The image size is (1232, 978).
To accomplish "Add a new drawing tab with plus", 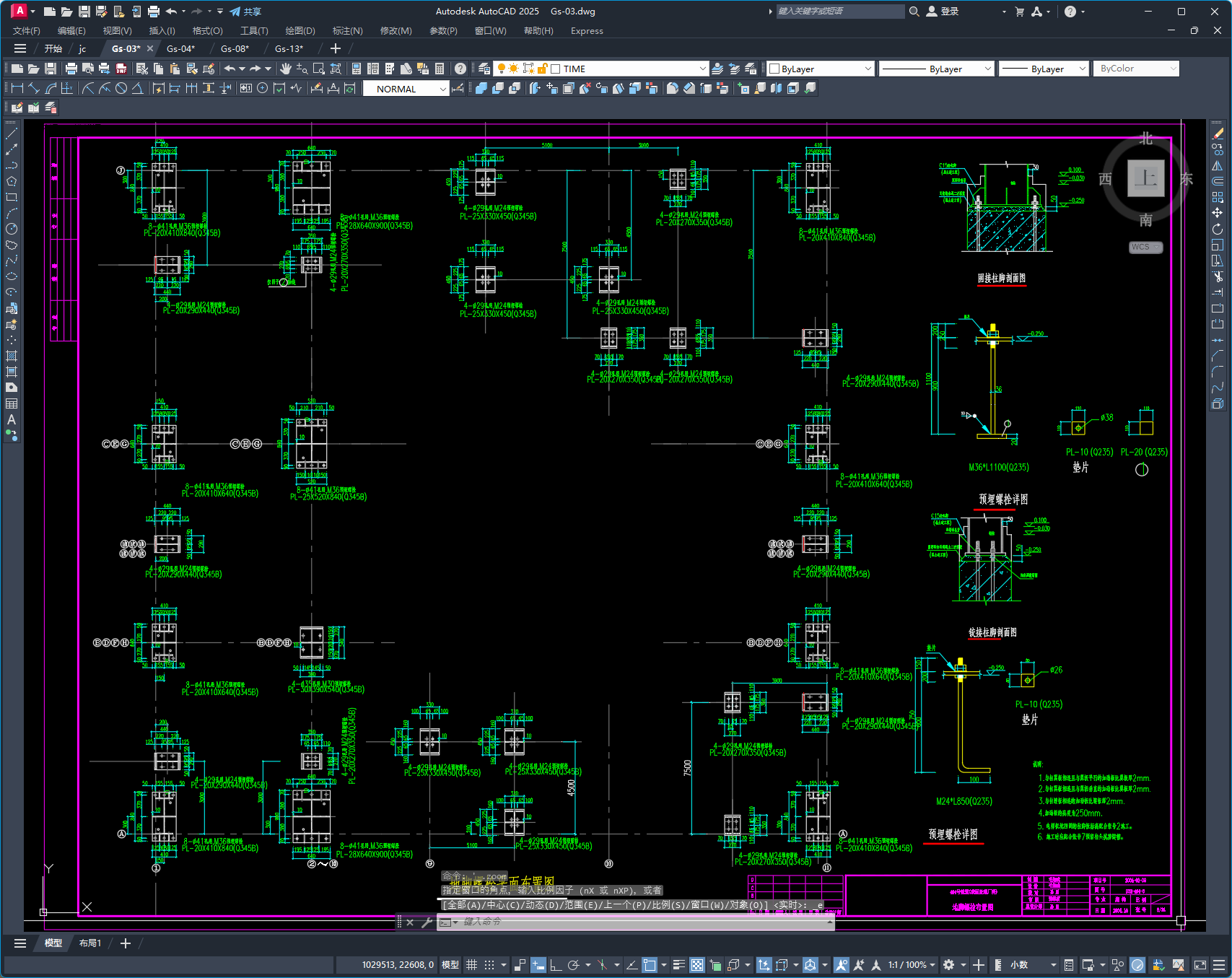I will [x=336, y=48].
